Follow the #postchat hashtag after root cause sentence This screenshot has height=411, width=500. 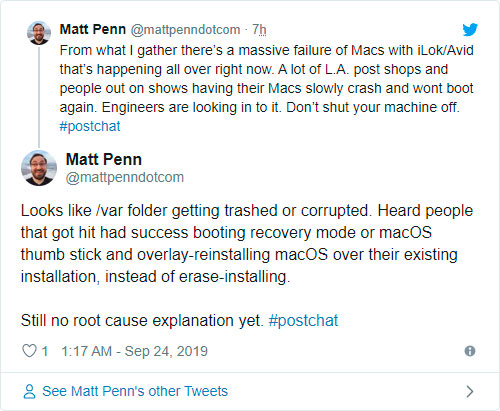tap(303, 320)
